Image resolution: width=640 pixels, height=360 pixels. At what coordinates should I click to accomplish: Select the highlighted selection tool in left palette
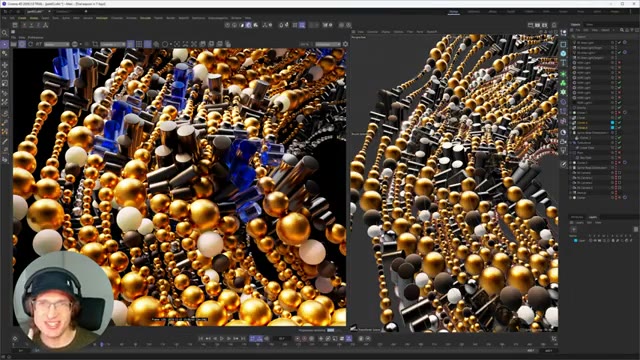[5, 44]
